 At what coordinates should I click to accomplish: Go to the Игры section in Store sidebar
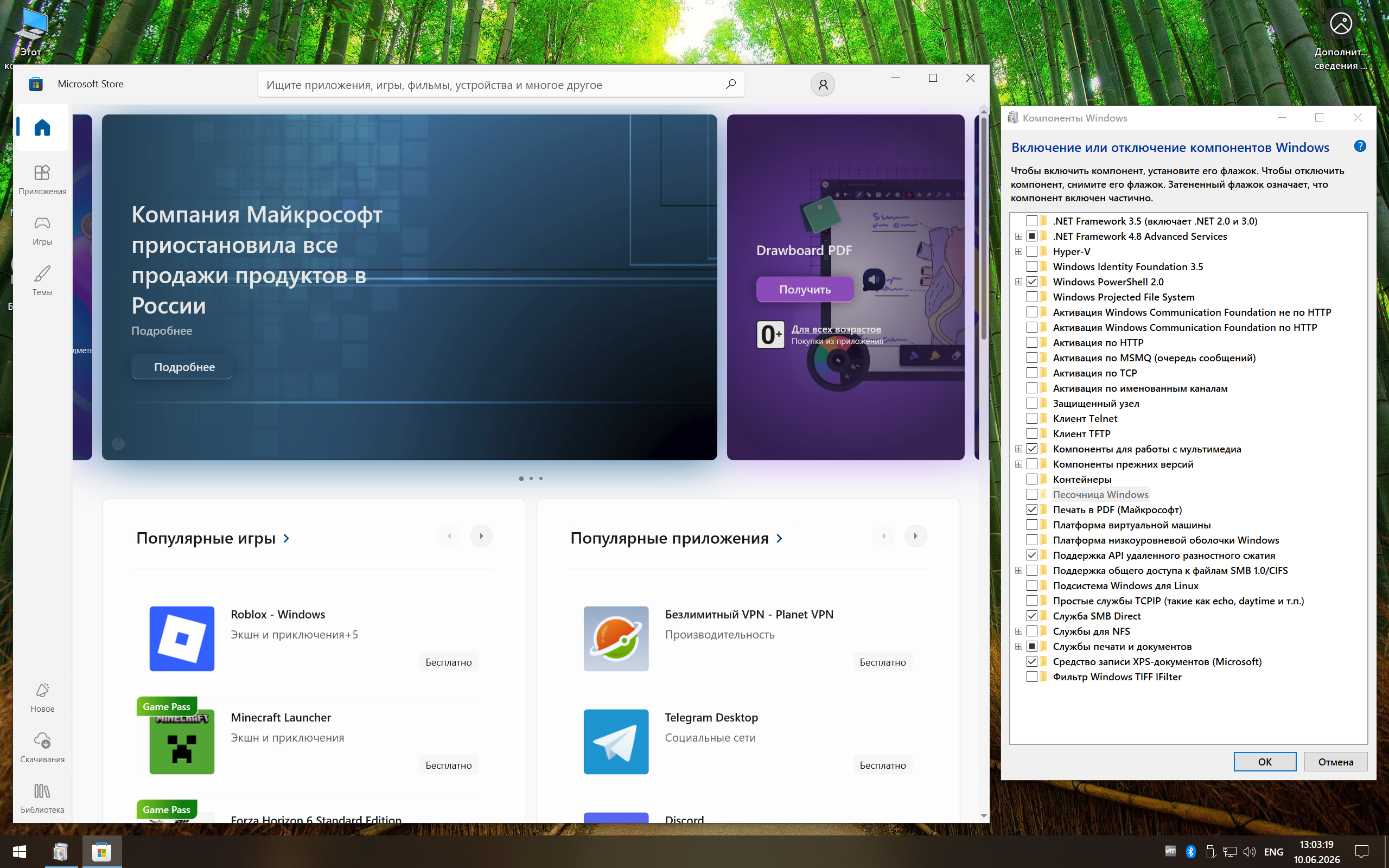42,230
